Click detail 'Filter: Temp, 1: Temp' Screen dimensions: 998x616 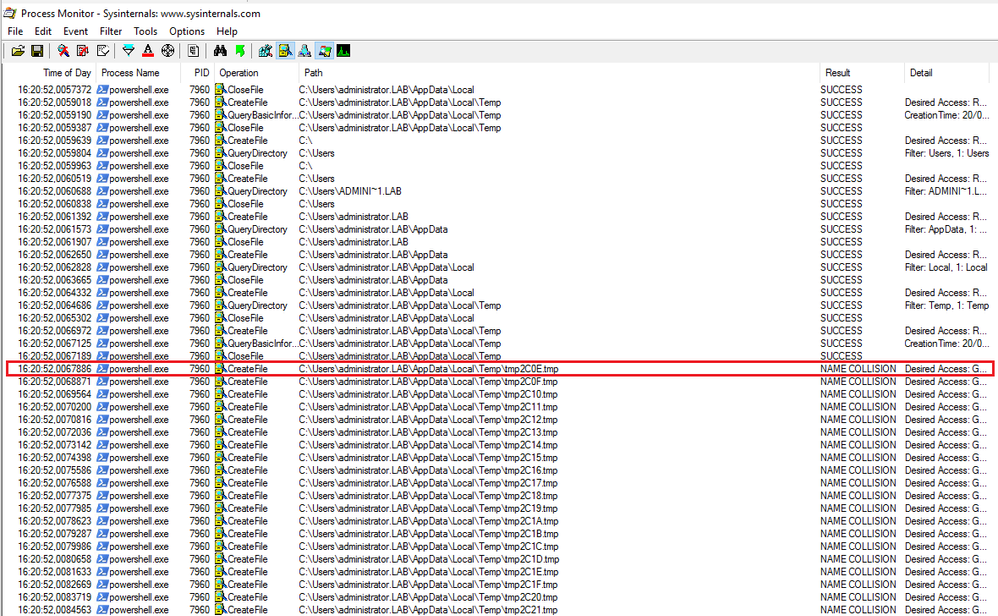(x=947, y=305)
